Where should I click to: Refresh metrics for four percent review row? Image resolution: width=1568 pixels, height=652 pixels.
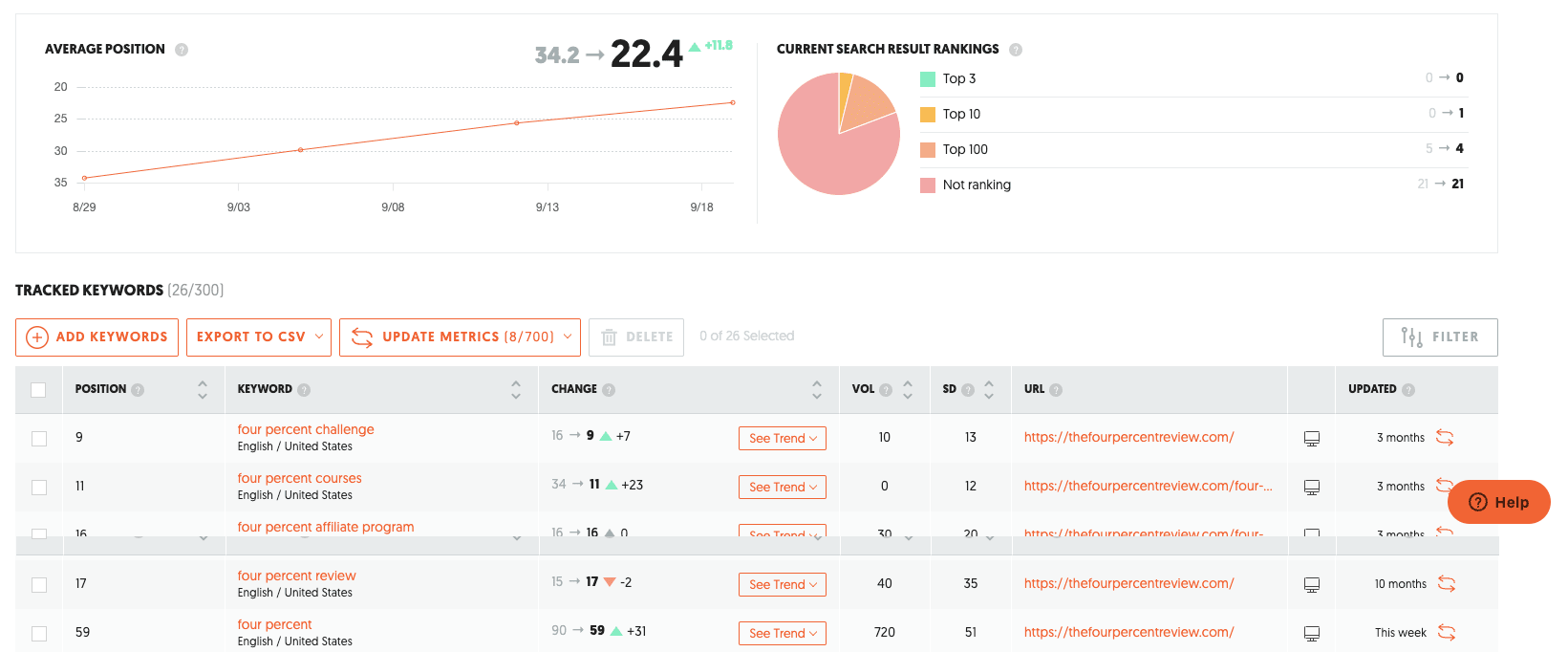(1447, 584)
